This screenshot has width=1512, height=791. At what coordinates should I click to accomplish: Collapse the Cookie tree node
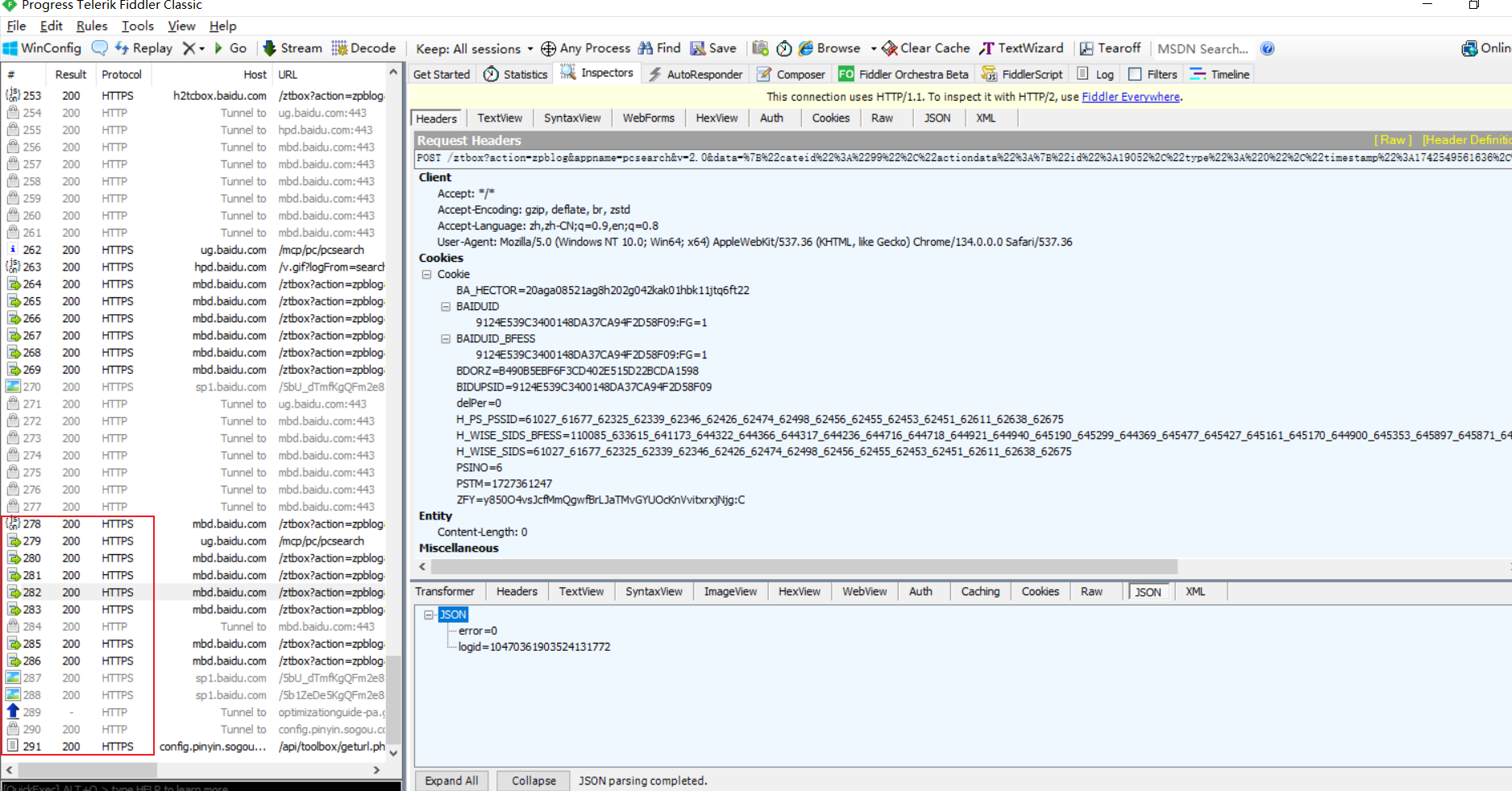tap(426, 274)
